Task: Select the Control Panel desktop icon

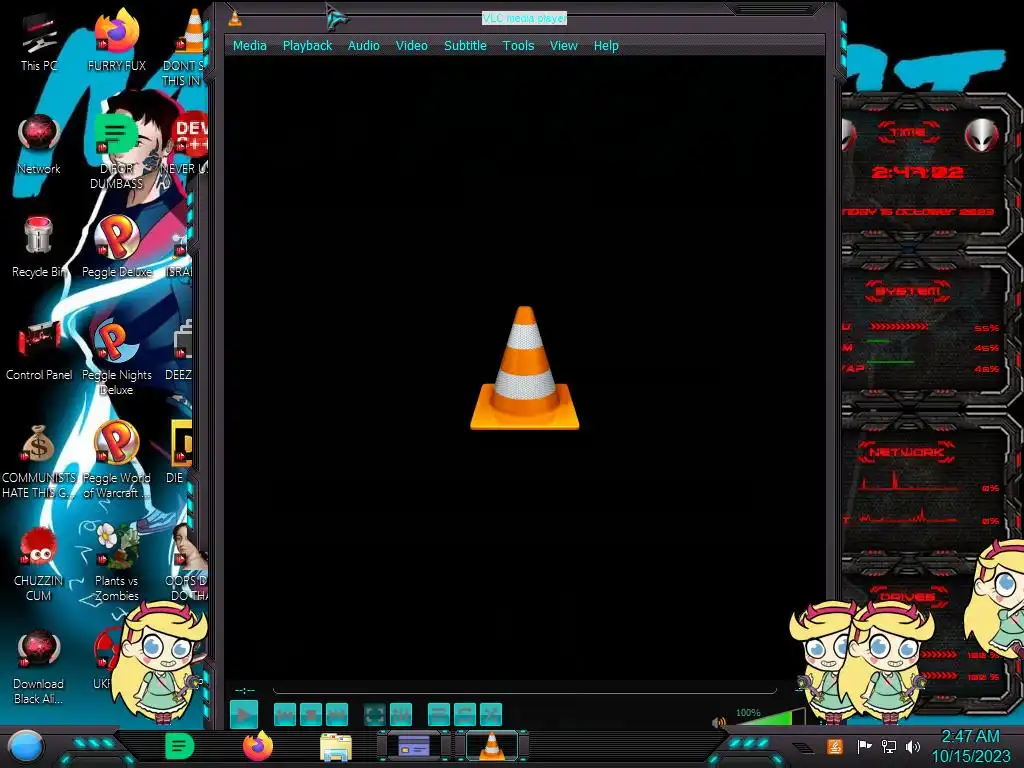Action: 38,350
